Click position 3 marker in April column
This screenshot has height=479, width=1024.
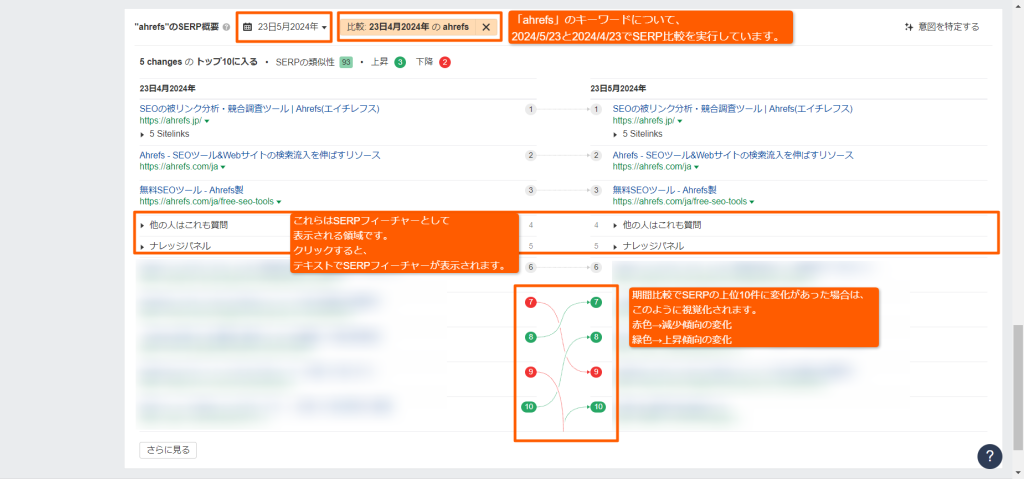pos(531,191)
